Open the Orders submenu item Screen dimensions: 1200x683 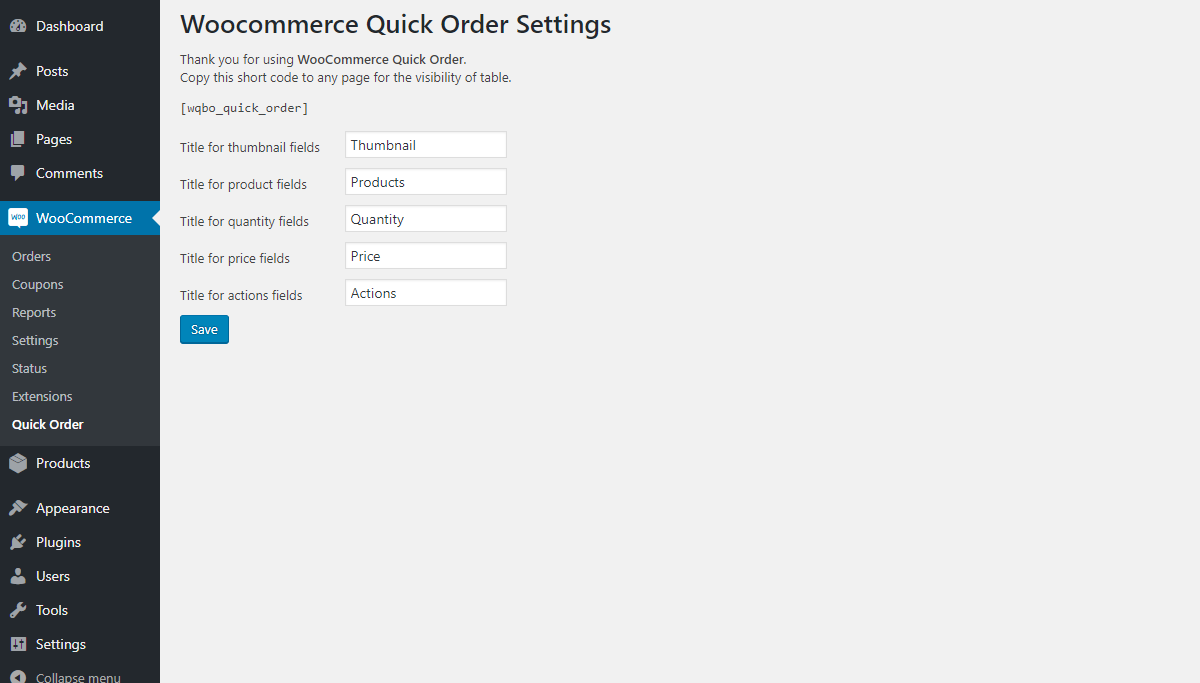31,256
